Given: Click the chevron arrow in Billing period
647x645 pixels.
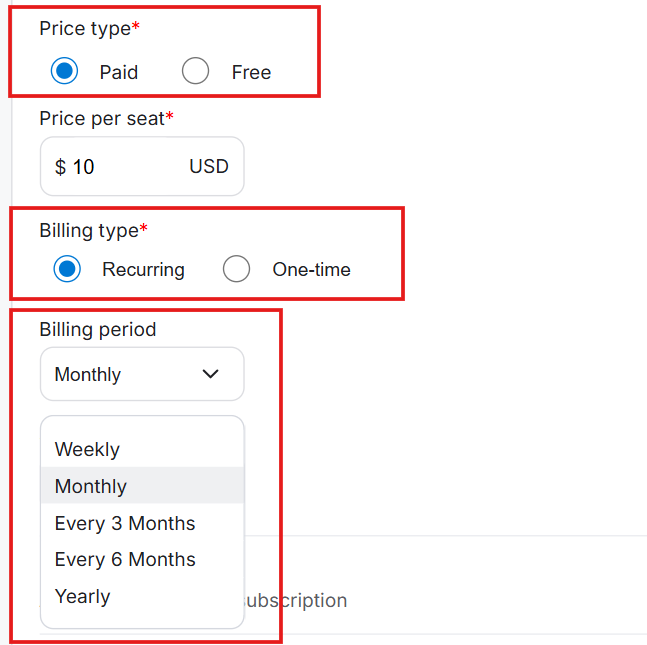Looking at the screenshot, I should [x=210, y=374].
